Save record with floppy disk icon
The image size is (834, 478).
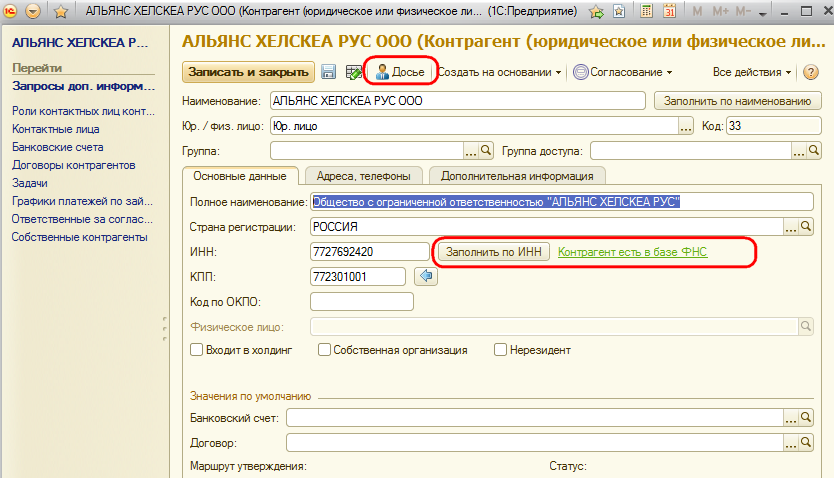pyautogui.click(x=329, y=72)
